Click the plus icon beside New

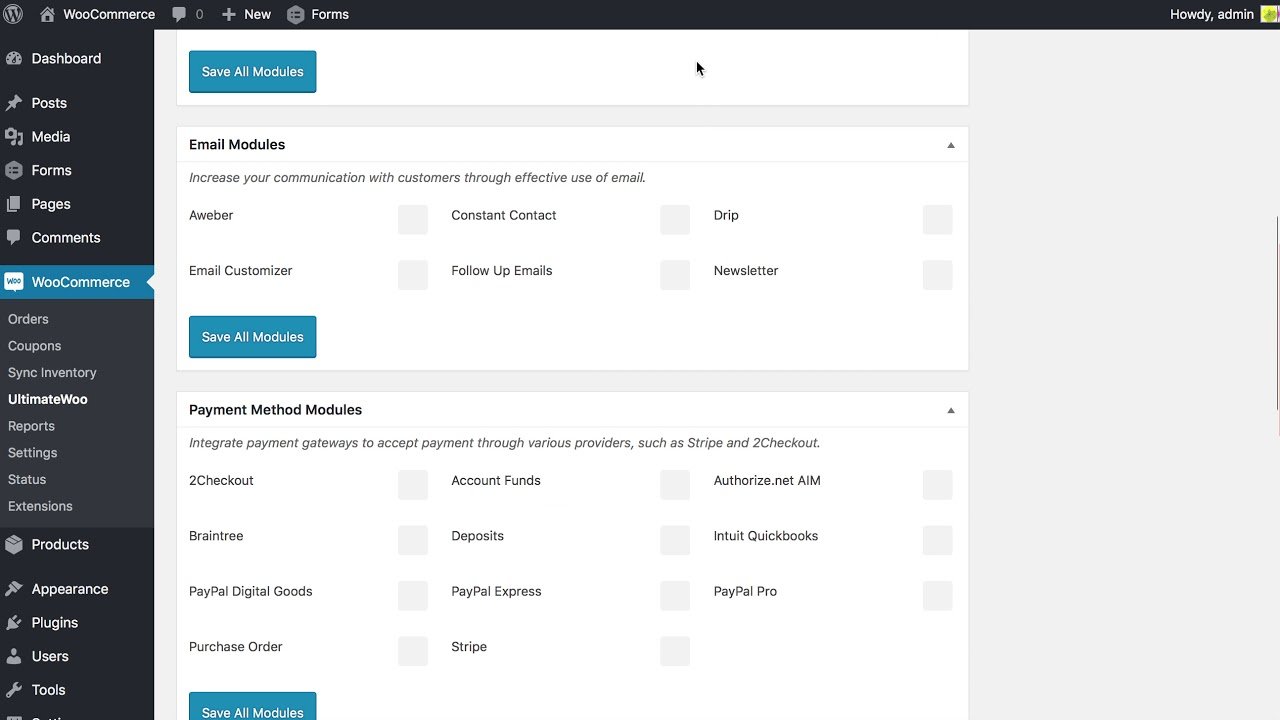pyautogui.click(x=229, y=14)
